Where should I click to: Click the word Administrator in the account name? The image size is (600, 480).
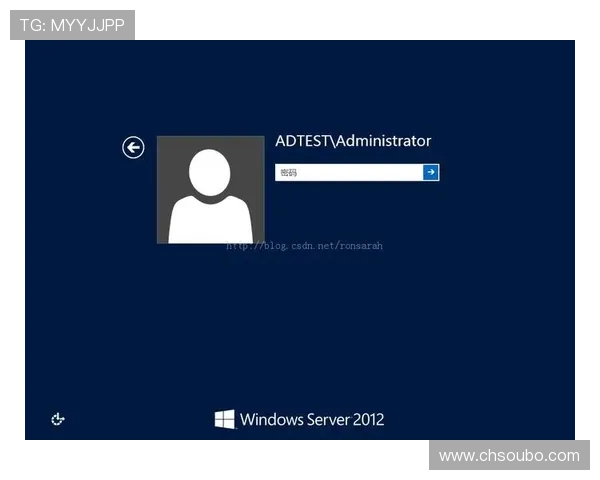(x=384, y=142)
